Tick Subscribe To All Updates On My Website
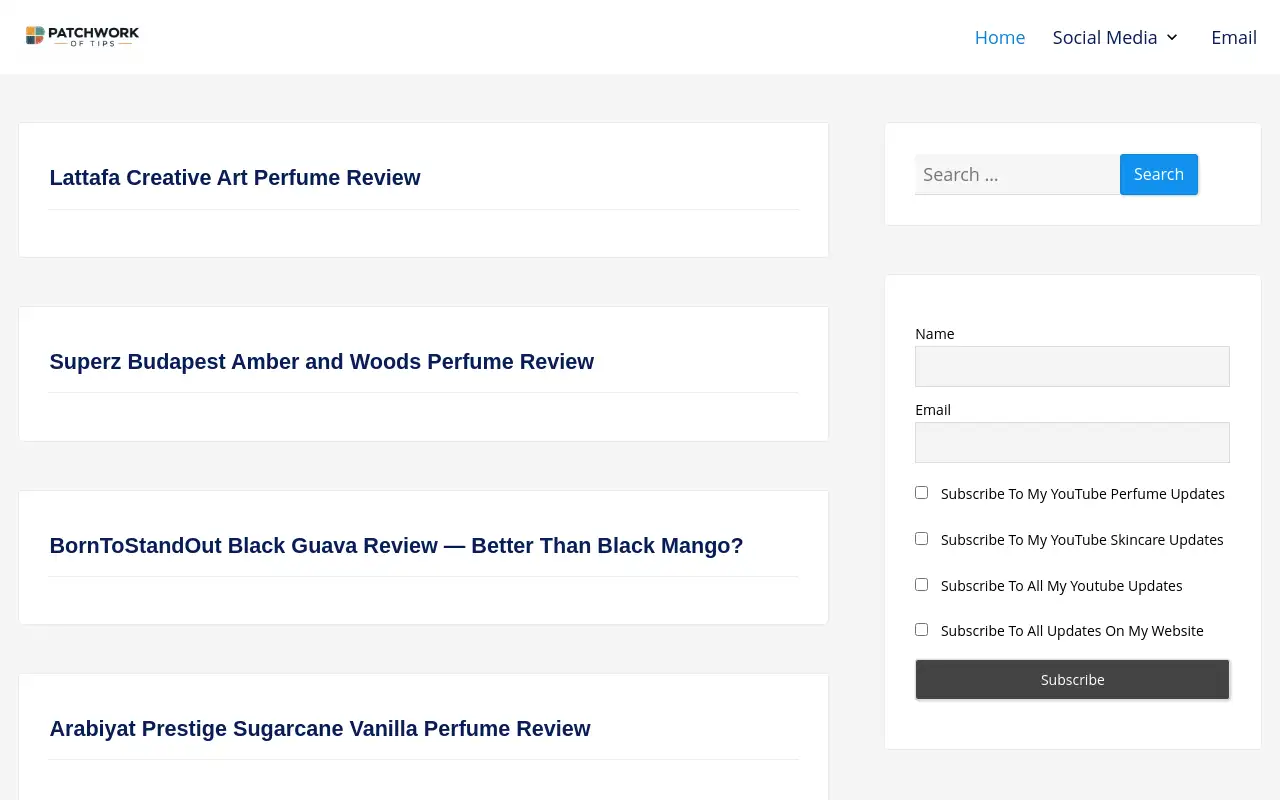Screen dimensions: 1280x800 921,630
